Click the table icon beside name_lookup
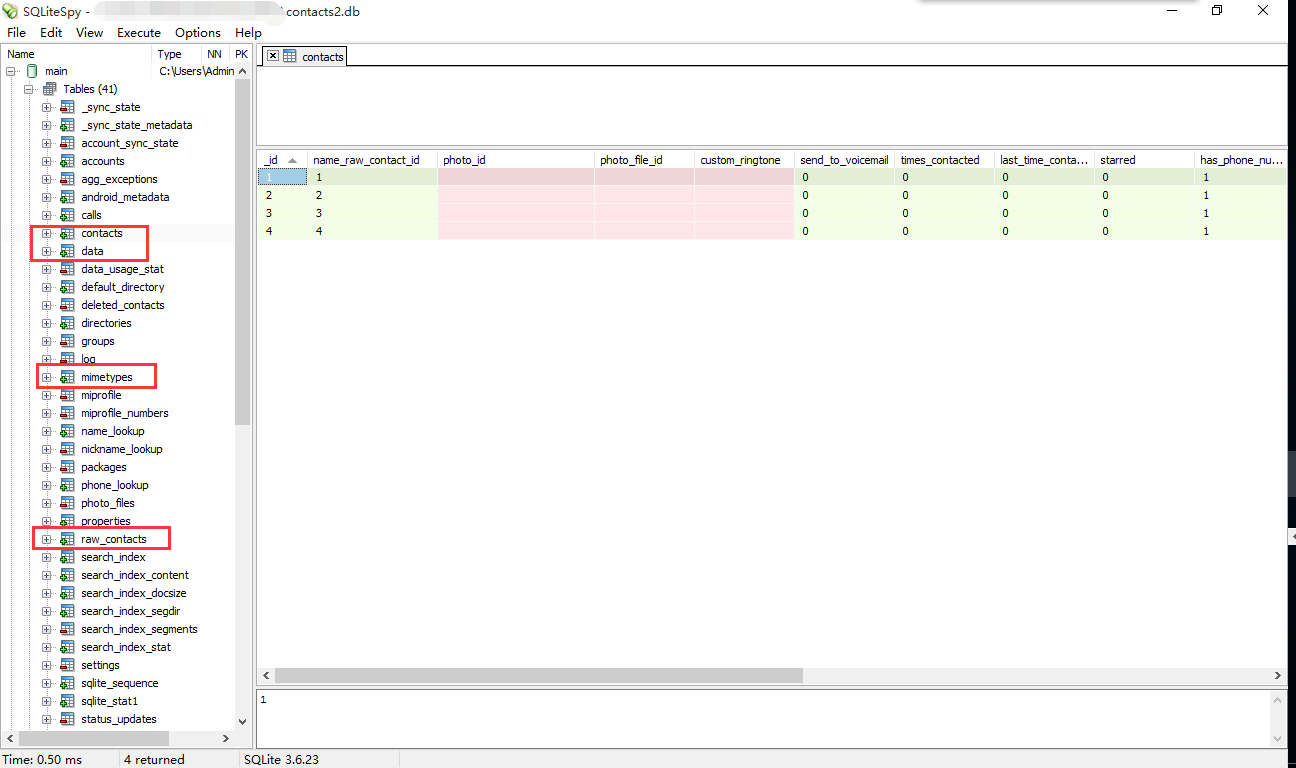The height and width of the screenshot is (768, 1296). click(67, 431)
